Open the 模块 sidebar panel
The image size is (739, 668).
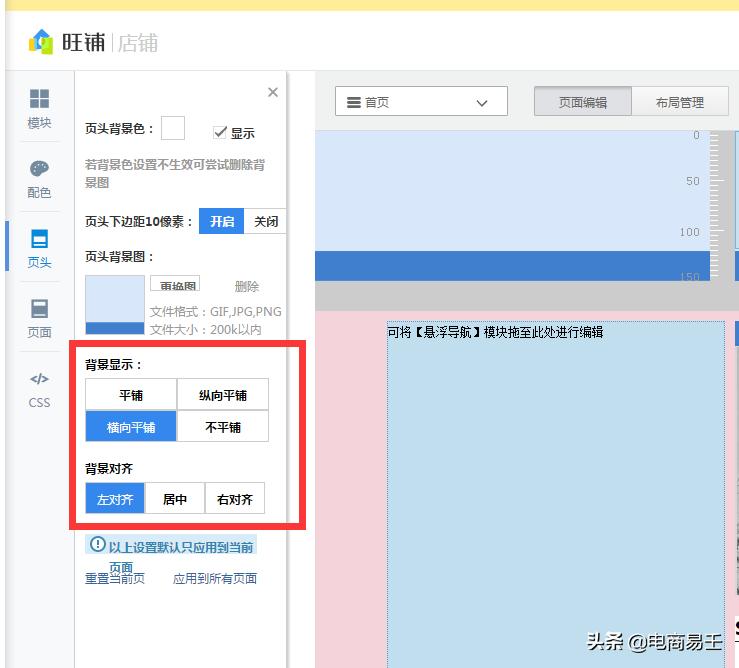39,108
